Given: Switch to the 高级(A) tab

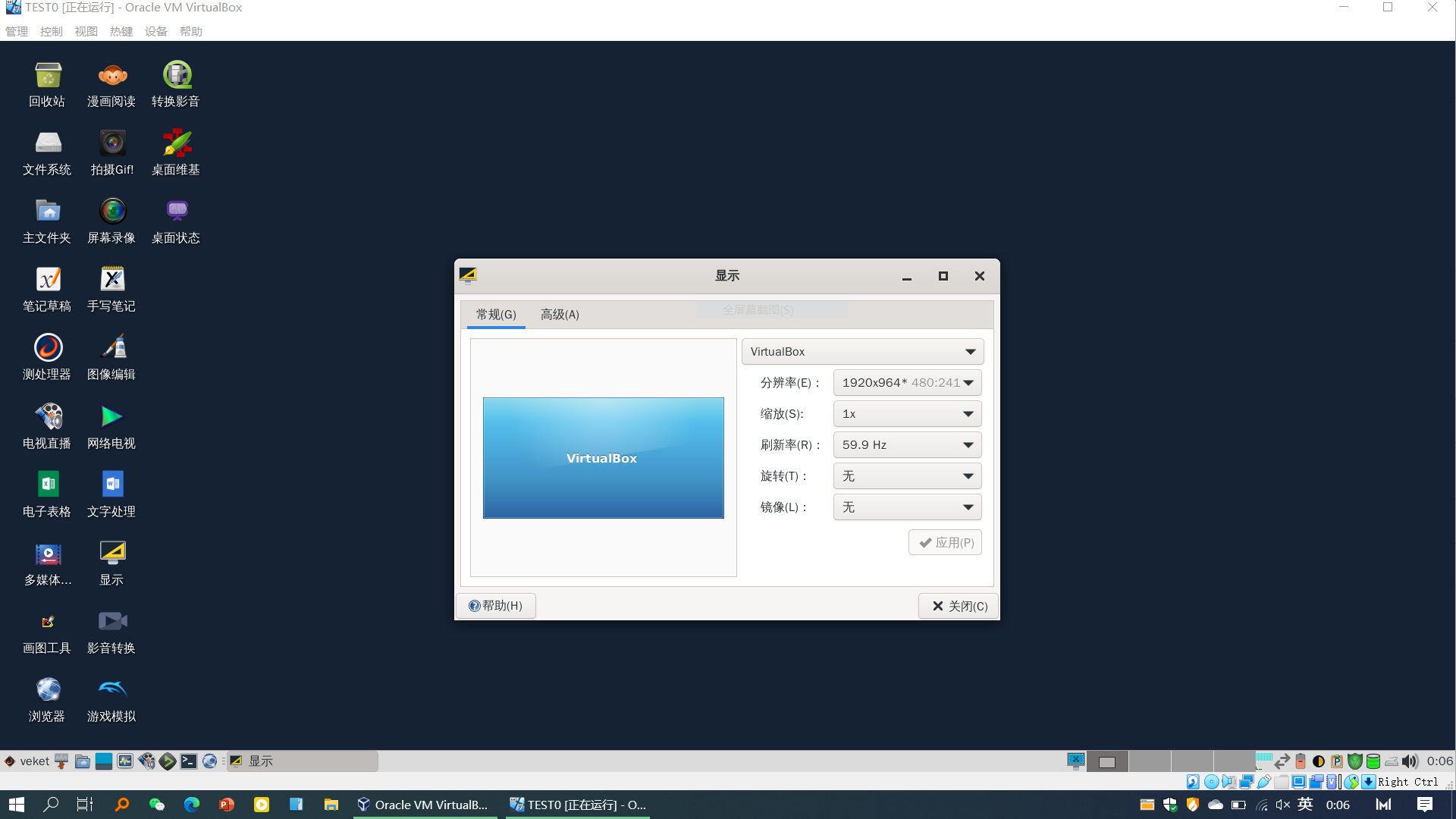Looking at the screenshot, I should [x=560, y=314].
